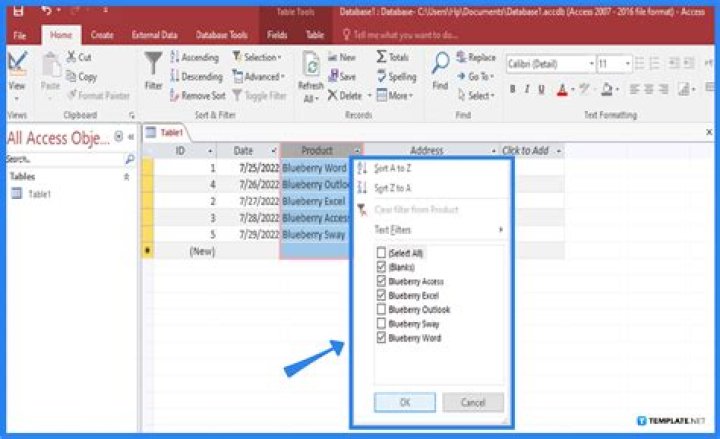Click the Sort A to Z icon in popup

tap(362, 168)
